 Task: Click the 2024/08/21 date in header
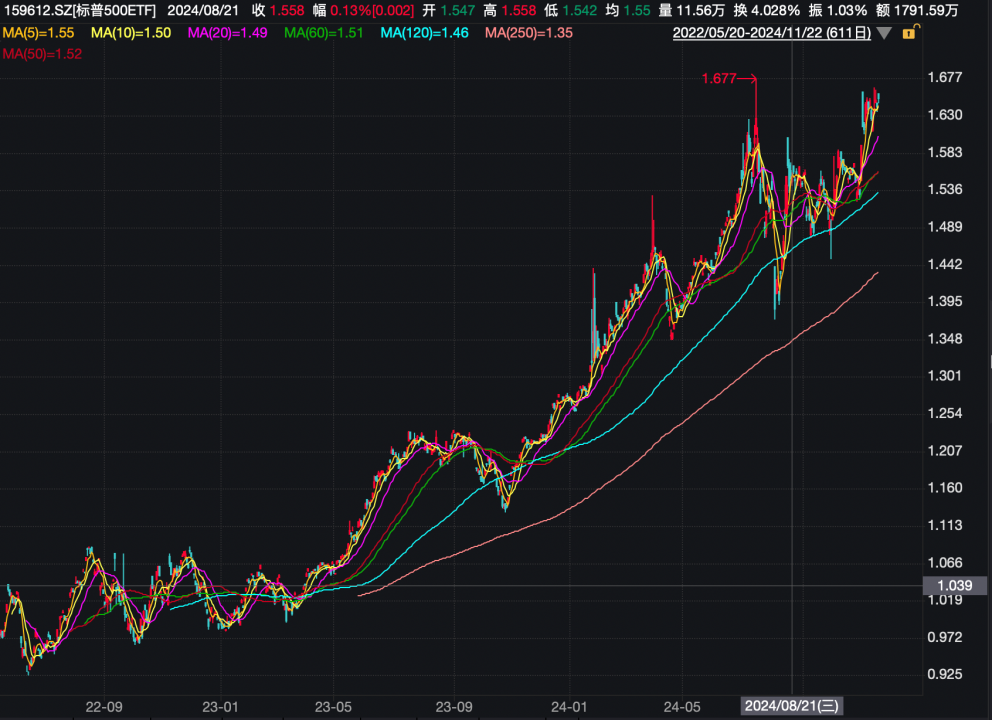[x=203, y=11]
